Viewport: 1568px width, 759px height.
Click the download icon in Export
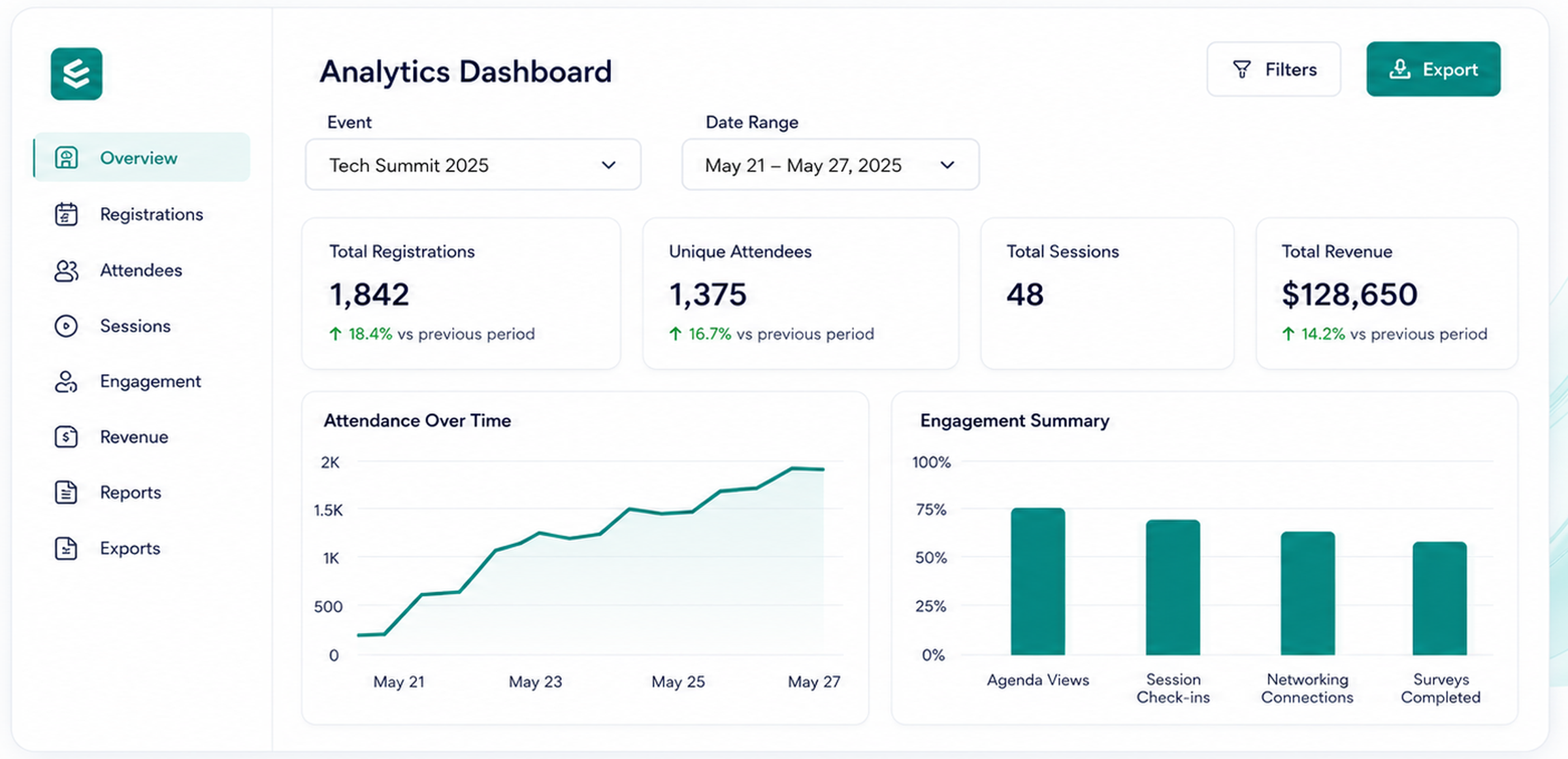(x=1399, y=69)
